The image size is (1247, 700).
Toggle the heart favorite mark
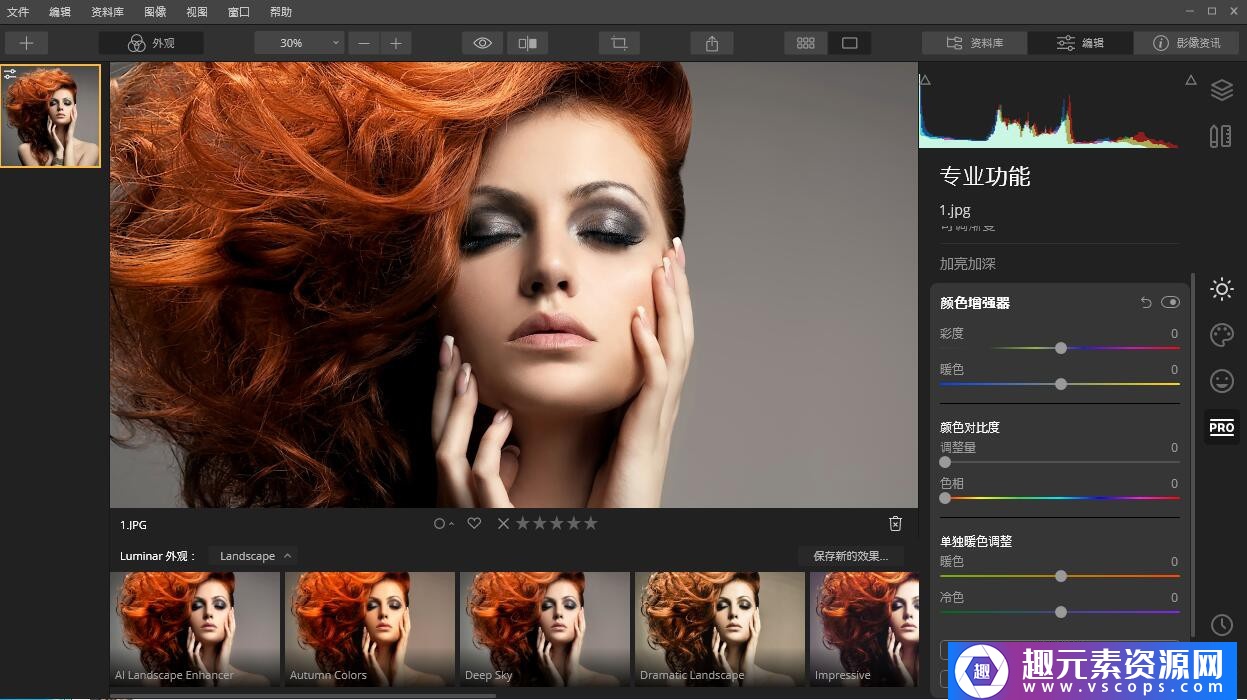[x=474, y=523]
